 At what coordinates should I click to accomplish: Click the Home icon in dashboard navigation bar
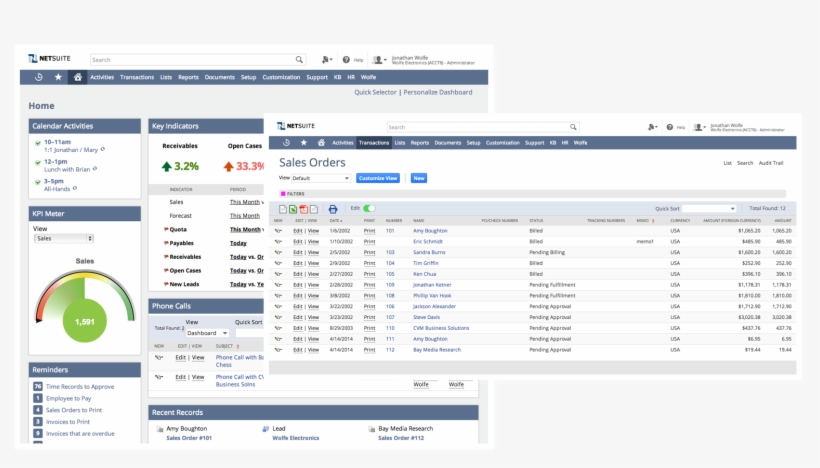pos(77,77)
